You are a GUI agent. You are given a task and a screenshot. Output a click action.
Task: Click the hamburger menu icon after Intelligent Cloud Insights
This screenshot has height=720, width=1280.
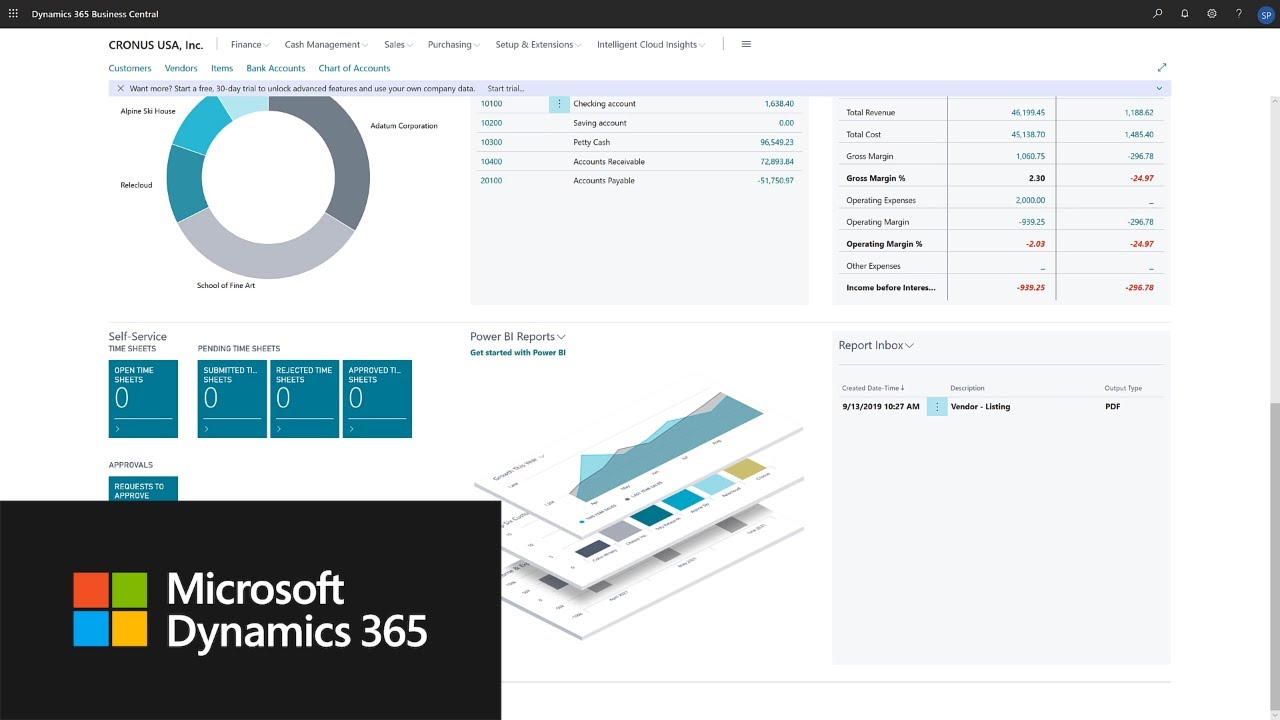746,44
